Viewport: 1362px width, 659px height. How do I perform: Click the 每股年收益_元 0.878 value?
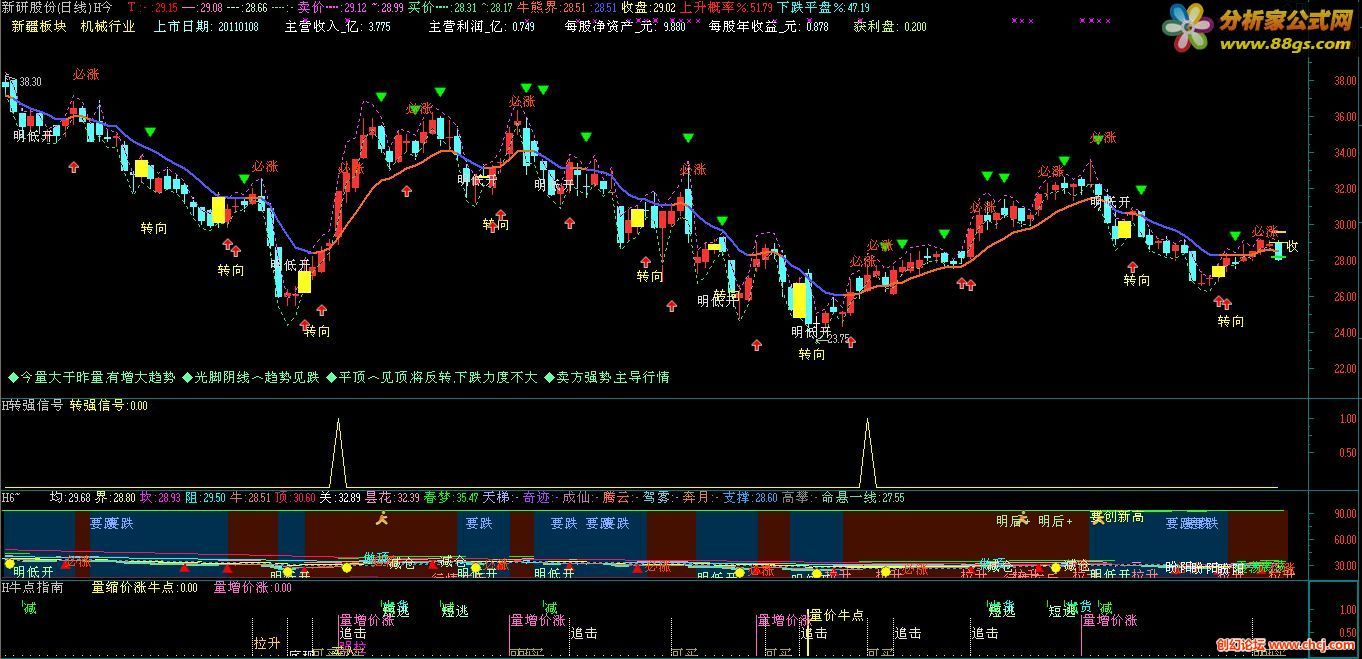[769, 26]
